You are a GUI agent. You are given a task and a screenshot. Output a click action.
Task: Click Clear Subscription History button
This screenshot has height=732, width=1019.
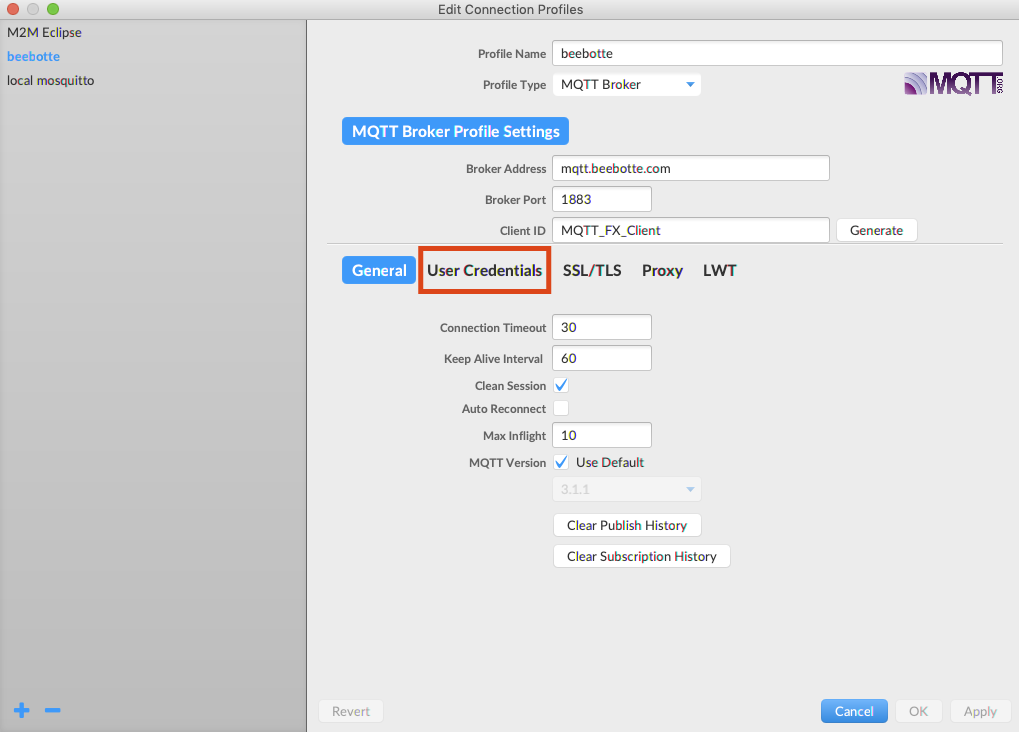click(641, 556)
